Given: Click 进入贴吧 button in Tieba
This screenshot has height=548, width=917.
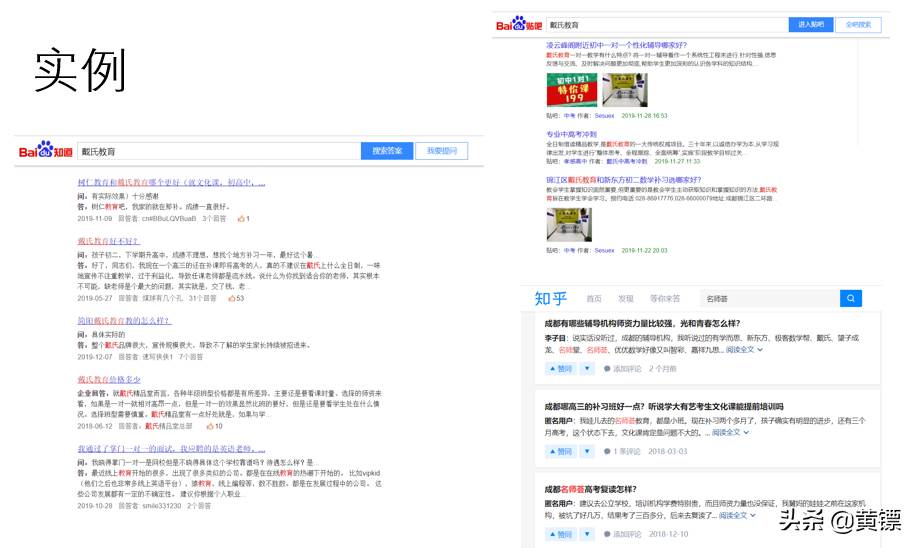Looking at the screenshot, I should (811, 25).
